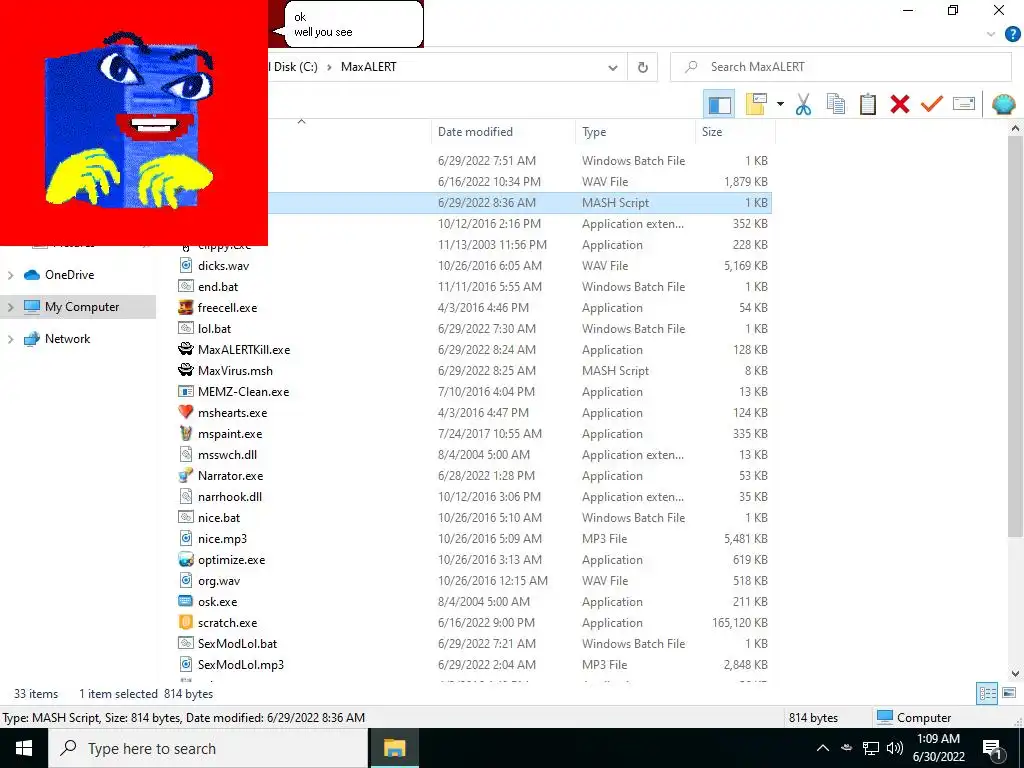This screenshot has width=1024, height=768.
Task: Select OneDrive in the navigation pane
Action: pos(69,275)
